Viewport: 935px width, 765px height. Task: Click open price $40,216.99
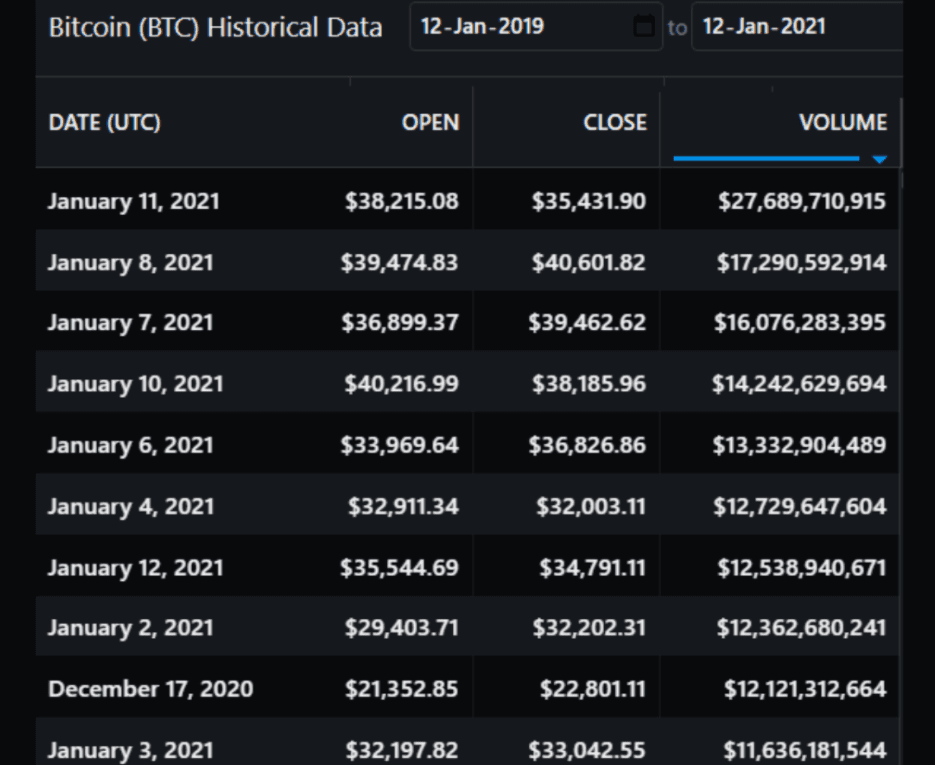pos(401,383)
